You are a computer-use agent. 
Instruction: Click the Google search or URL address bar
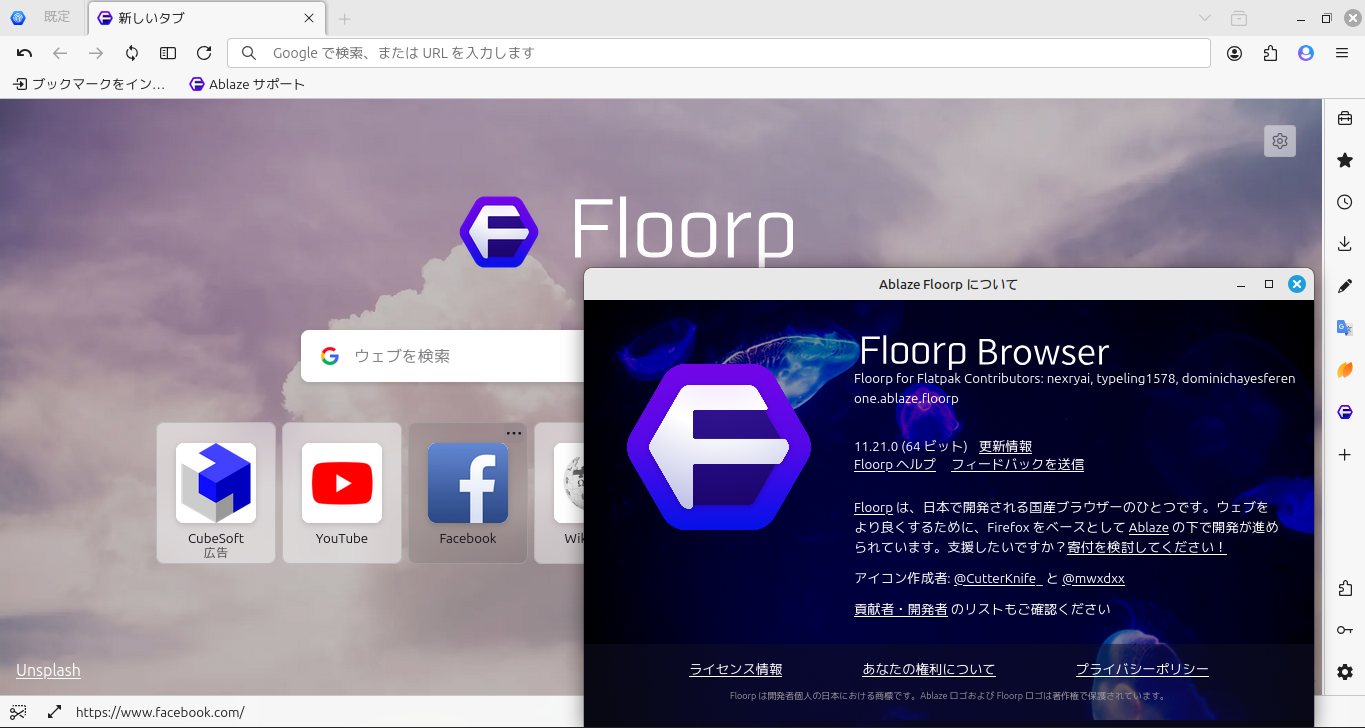point(719,53)
